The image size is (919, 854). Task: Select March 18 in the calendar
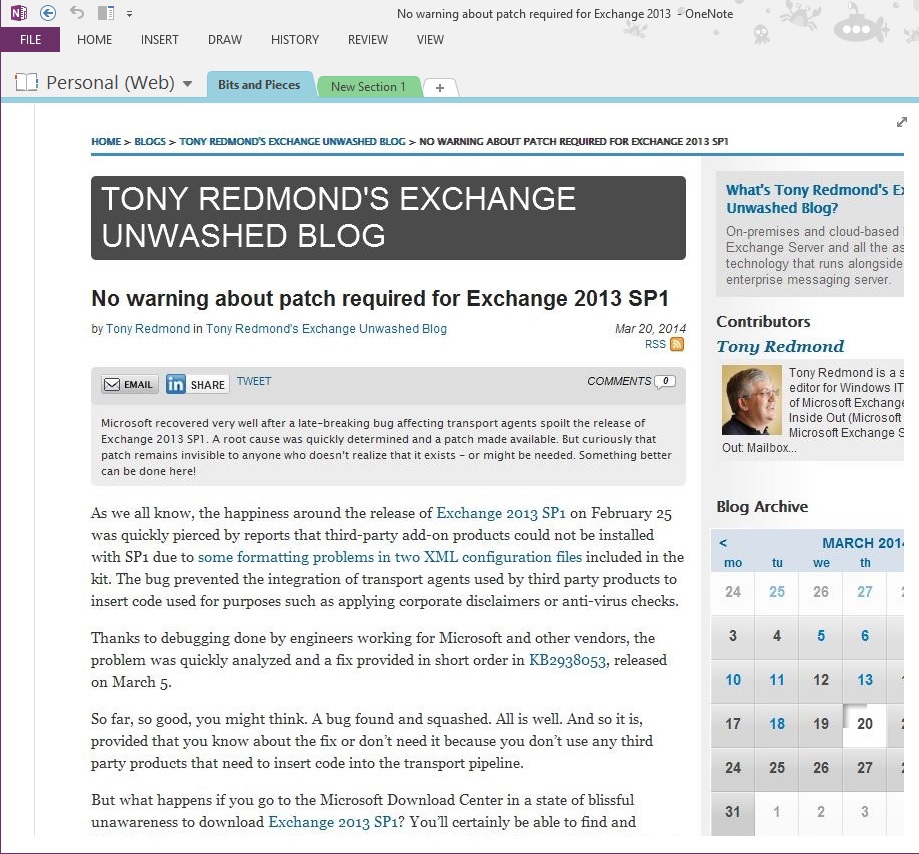777,724
